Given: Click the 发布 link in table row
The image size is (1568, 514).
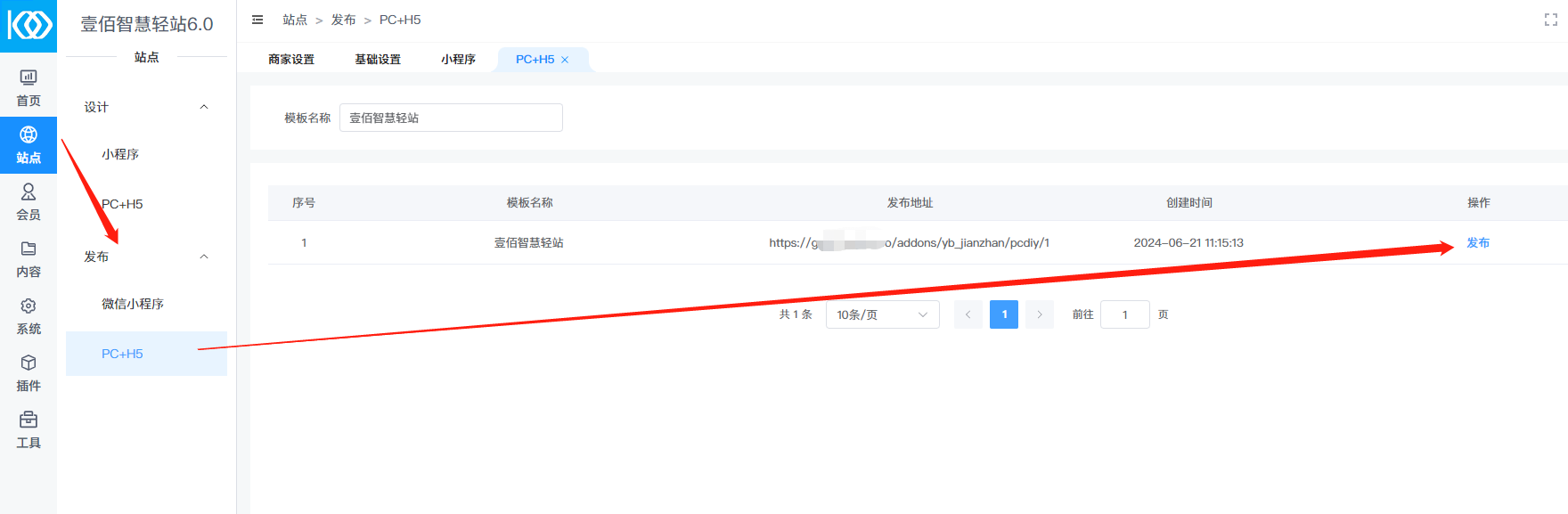Looking at the screenshot, I should click(x=1478, y=242).
